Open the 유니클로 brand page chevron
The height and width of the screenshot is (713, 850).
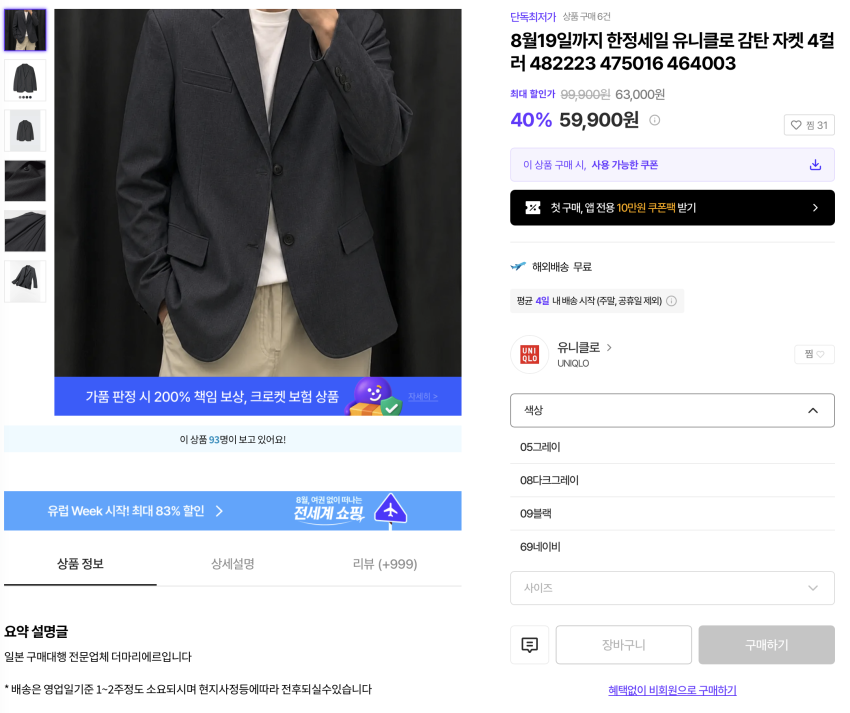[x=609, y=348]
